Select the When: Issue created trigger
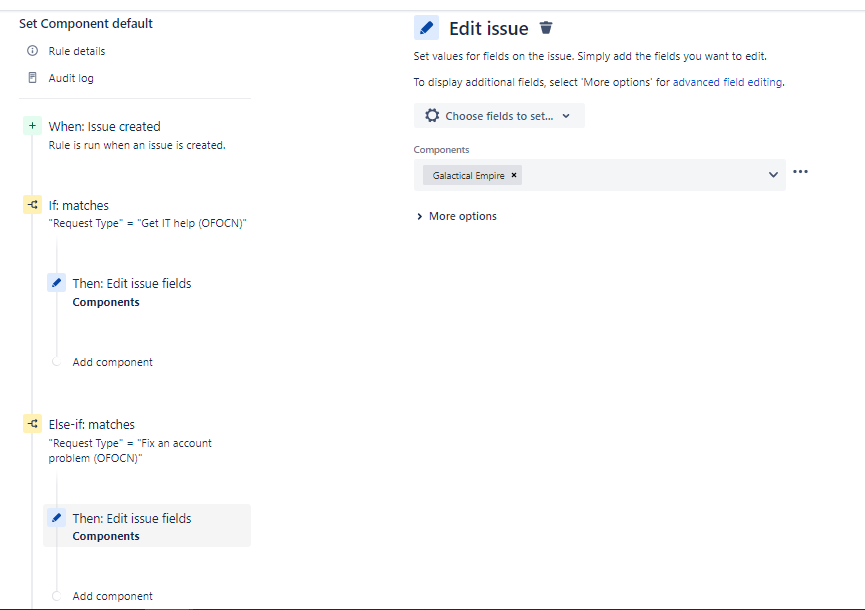This screenshot has width=865, height=610. point(104,126)
